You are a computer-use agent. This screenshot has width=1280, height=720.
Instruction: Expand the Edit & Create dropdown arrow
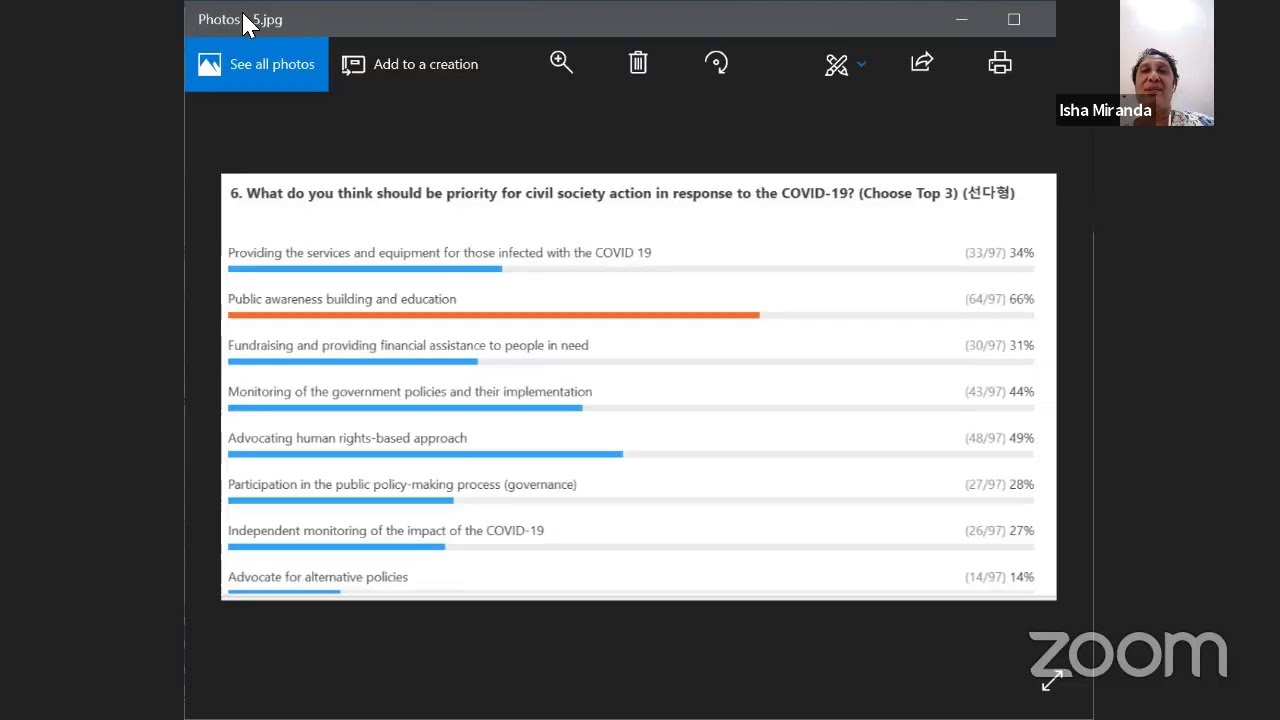[x=861, y=65]
